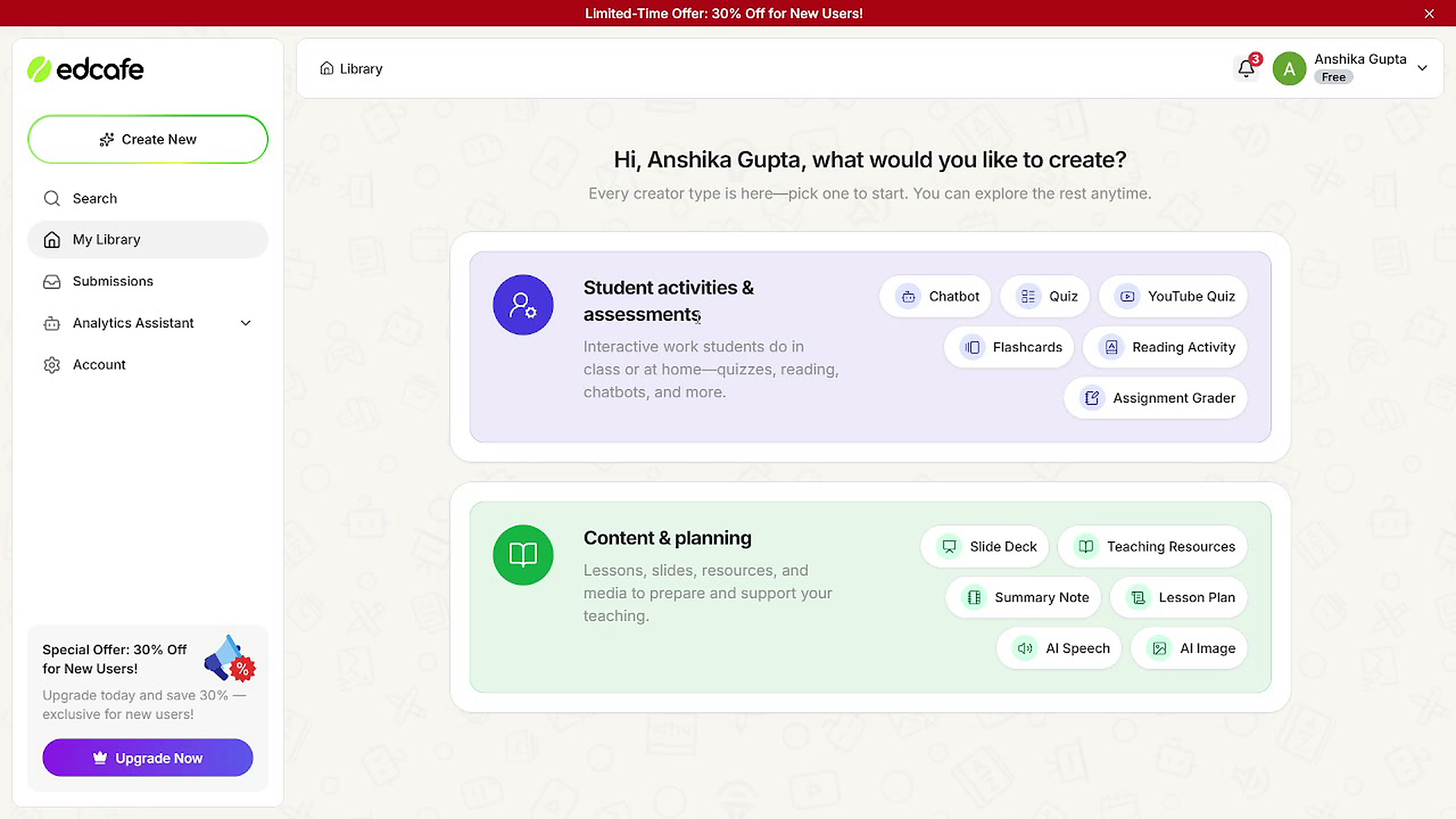Click the AI Image picture icon

tap(1159, 648)
